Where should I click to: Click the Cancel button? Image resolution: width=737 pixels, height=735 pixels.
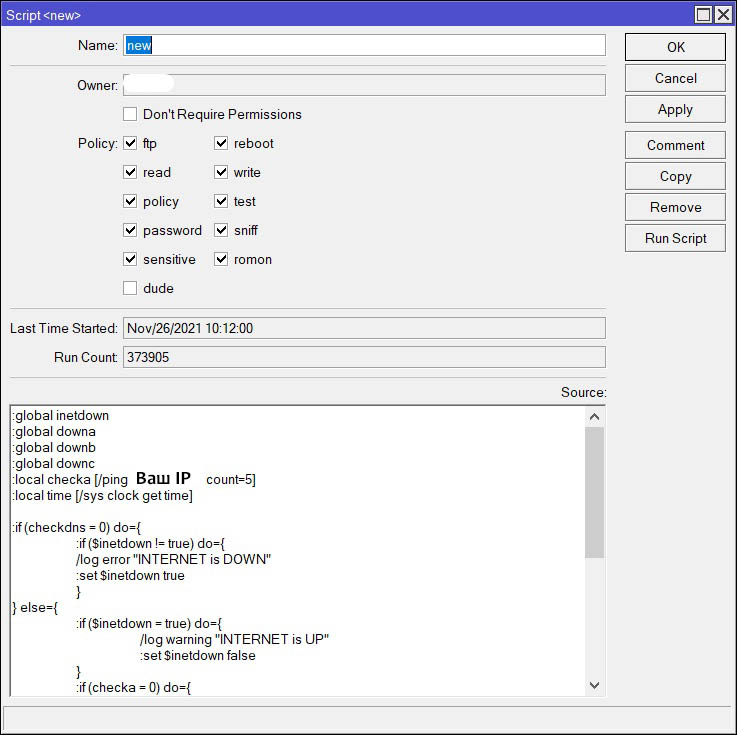point(675,78)
